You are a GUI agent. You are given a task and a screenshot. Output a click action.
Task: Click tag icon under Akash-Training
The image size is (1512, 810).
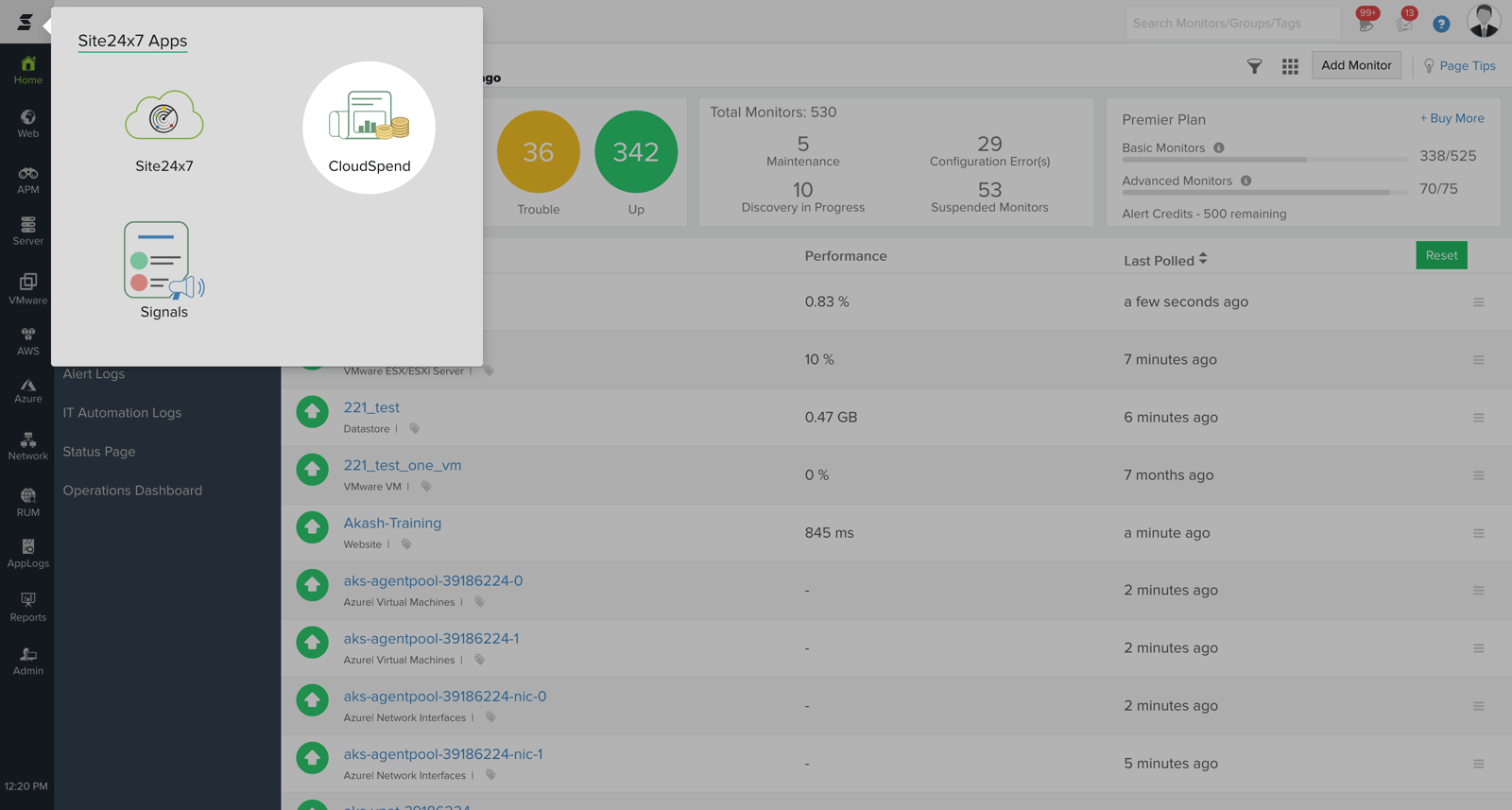pos(406,544)
